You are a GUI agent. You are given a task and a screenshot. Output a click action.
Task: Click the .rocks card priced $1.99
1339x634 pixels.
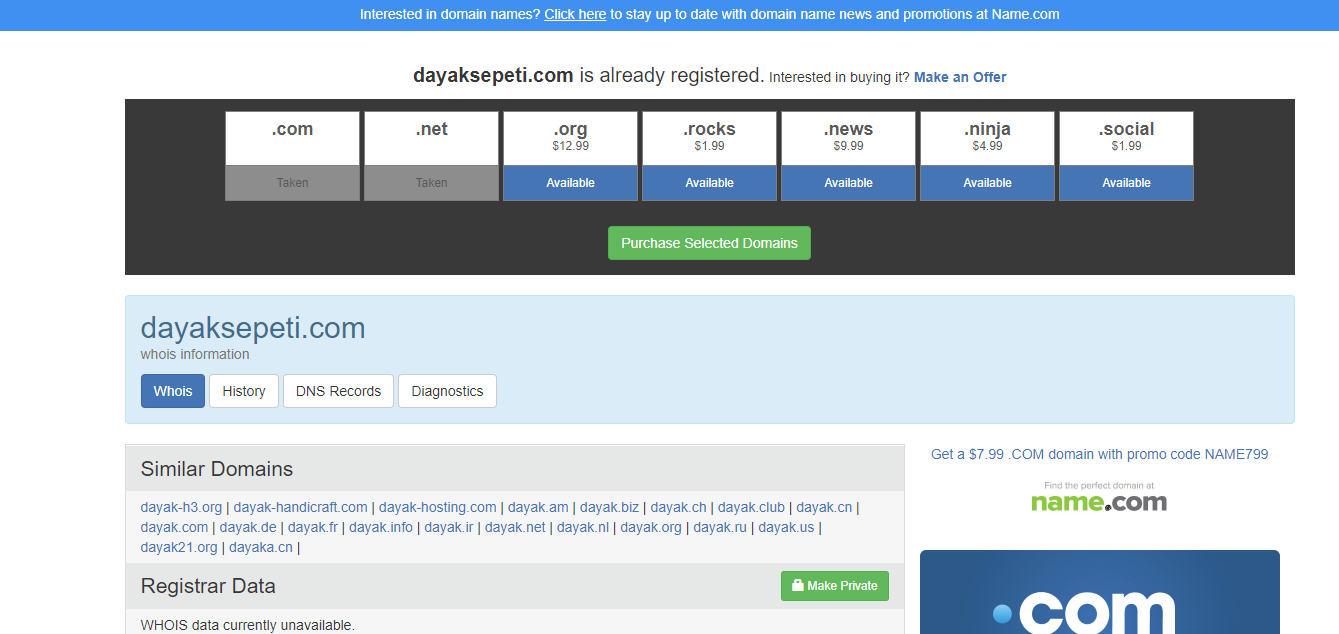709,139
